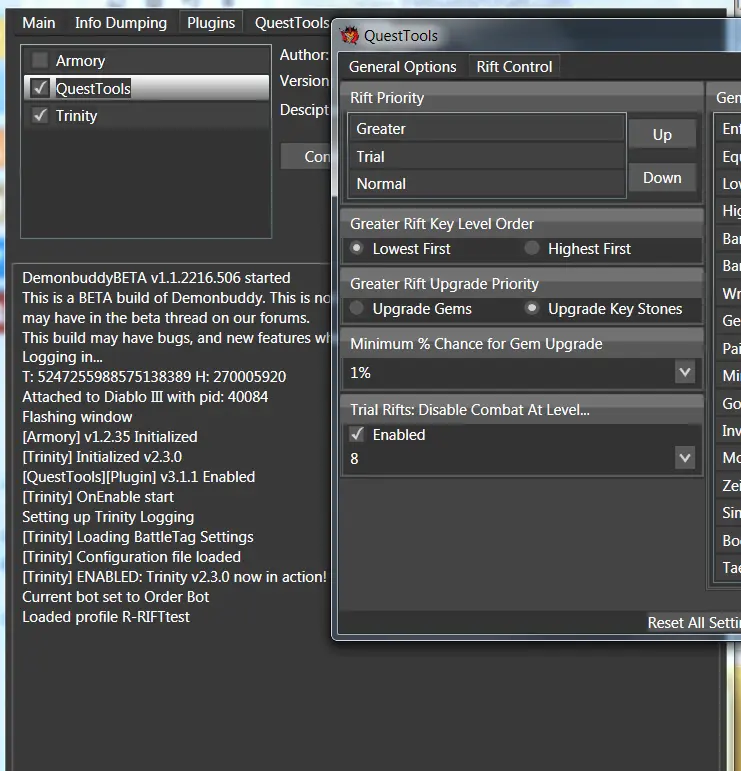Click the Config button in plugins panel
Screen dimensions: 741x771
307,156
